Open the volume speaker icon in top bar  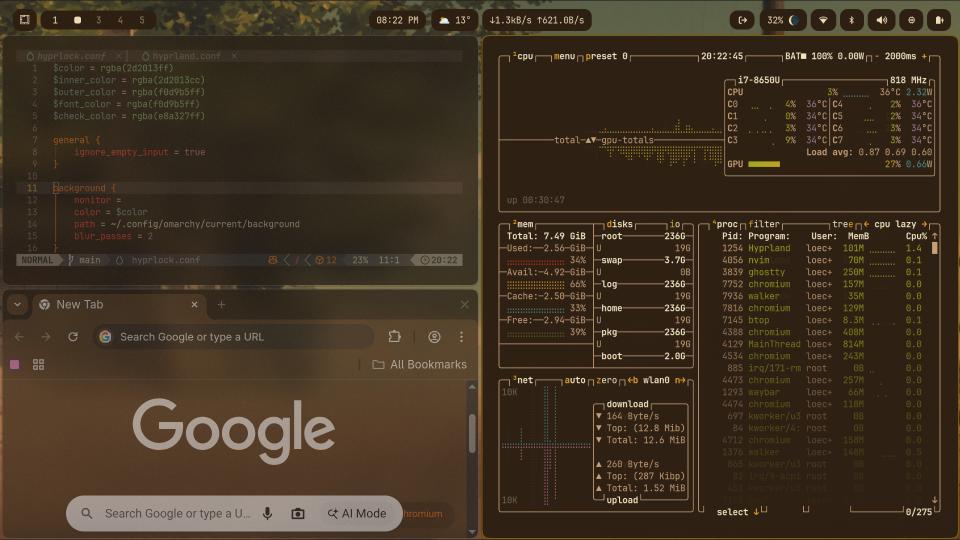point(881,20)
